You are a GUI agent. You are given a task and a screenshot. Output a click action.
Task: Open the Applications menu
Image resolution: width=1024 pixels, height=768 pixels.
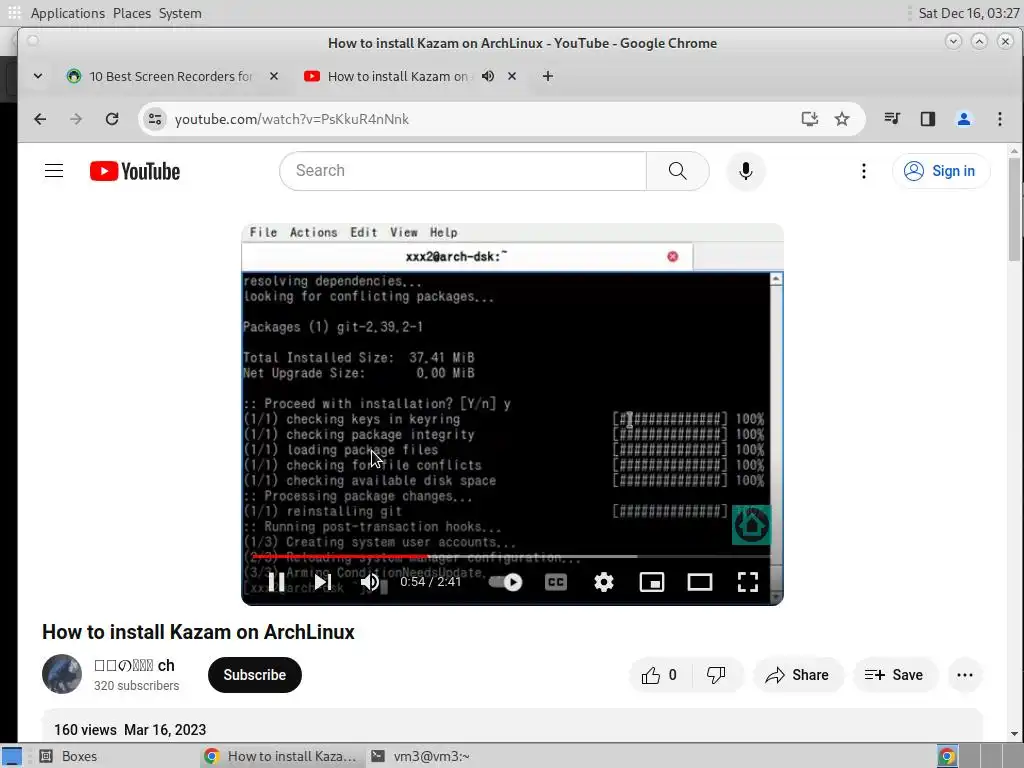pos(67,13)
